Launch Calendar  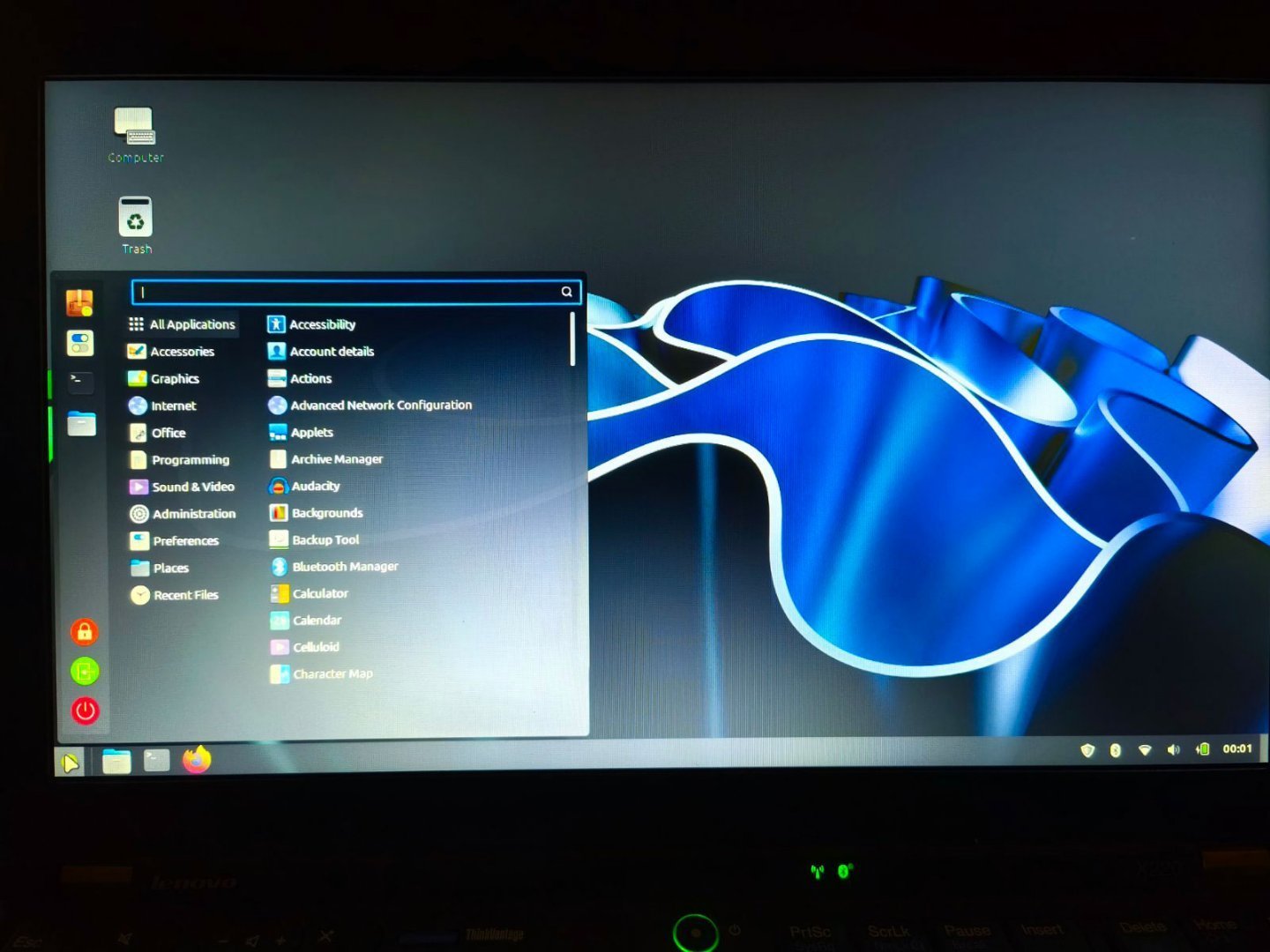tap(306, 621)
